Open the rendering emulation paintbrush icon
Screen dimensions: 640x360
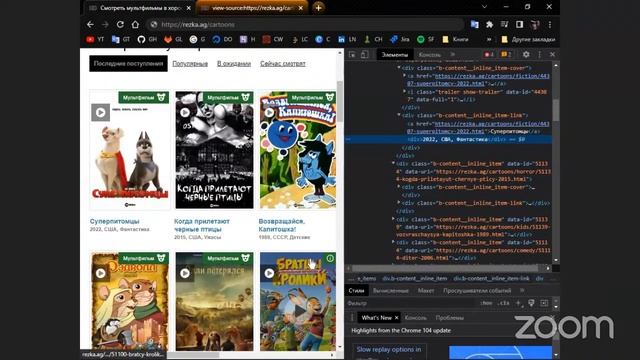pyautogui.click(x=531, y=303)
